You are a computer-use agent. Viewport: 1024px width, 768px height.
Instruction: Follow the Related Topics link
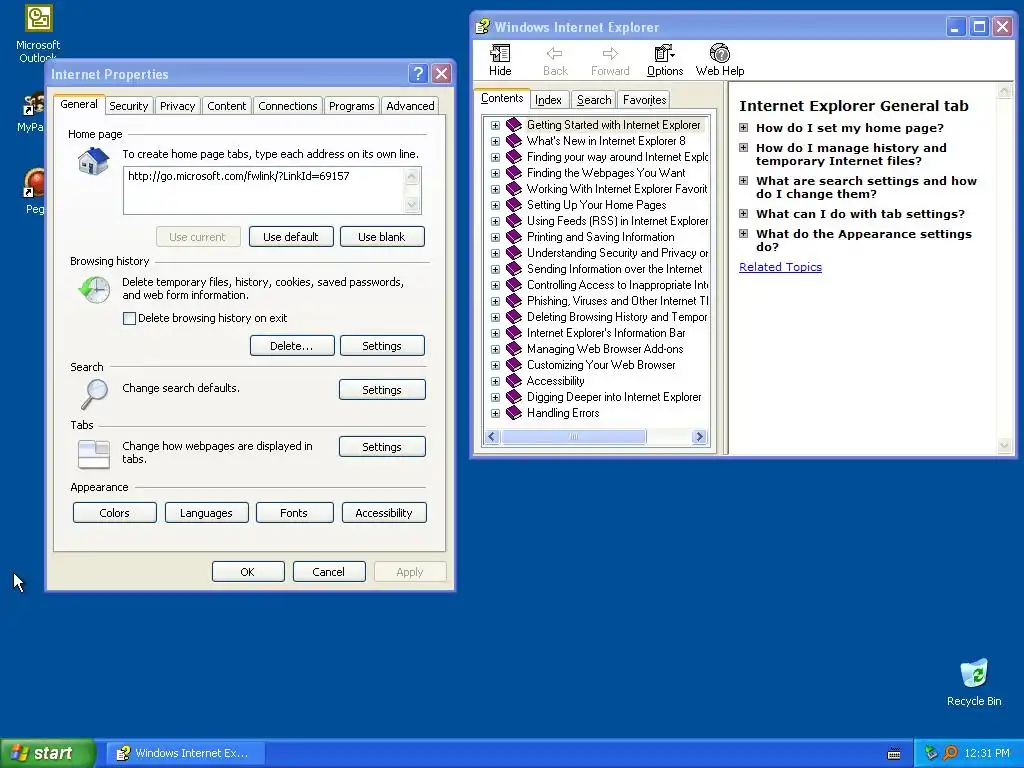780,267
